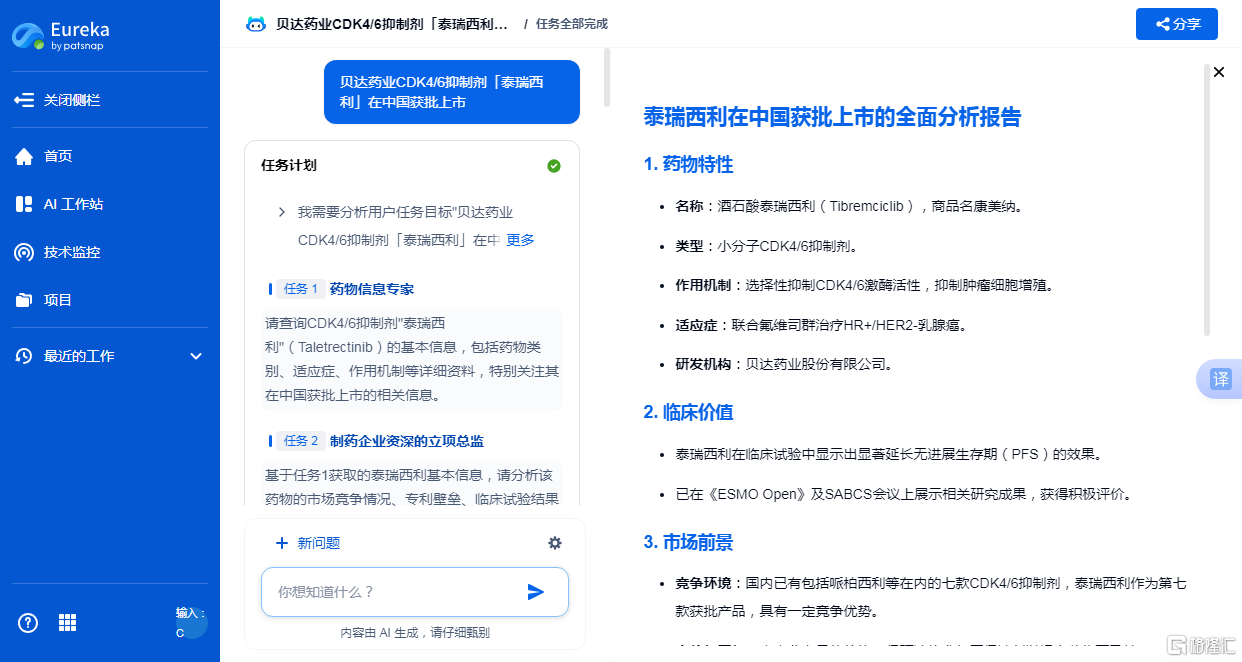Click the chat panel vertical scrollbar
This screenshot has width=1242, height=662.
click(607, 78)
